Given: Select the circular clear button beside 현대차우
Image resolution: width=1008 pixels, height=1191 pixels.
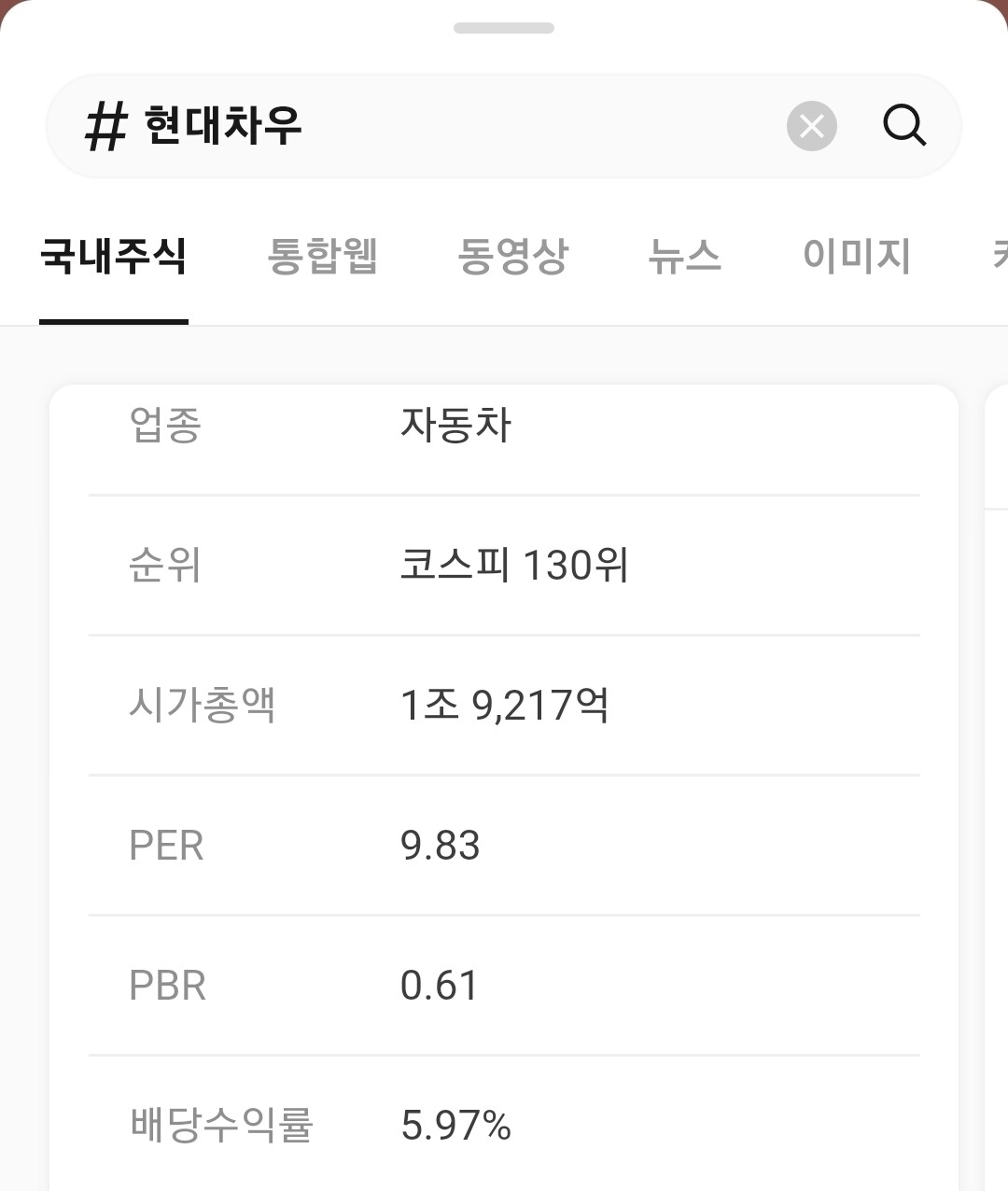Looking at the screenshot, I should tap(811, 126).
